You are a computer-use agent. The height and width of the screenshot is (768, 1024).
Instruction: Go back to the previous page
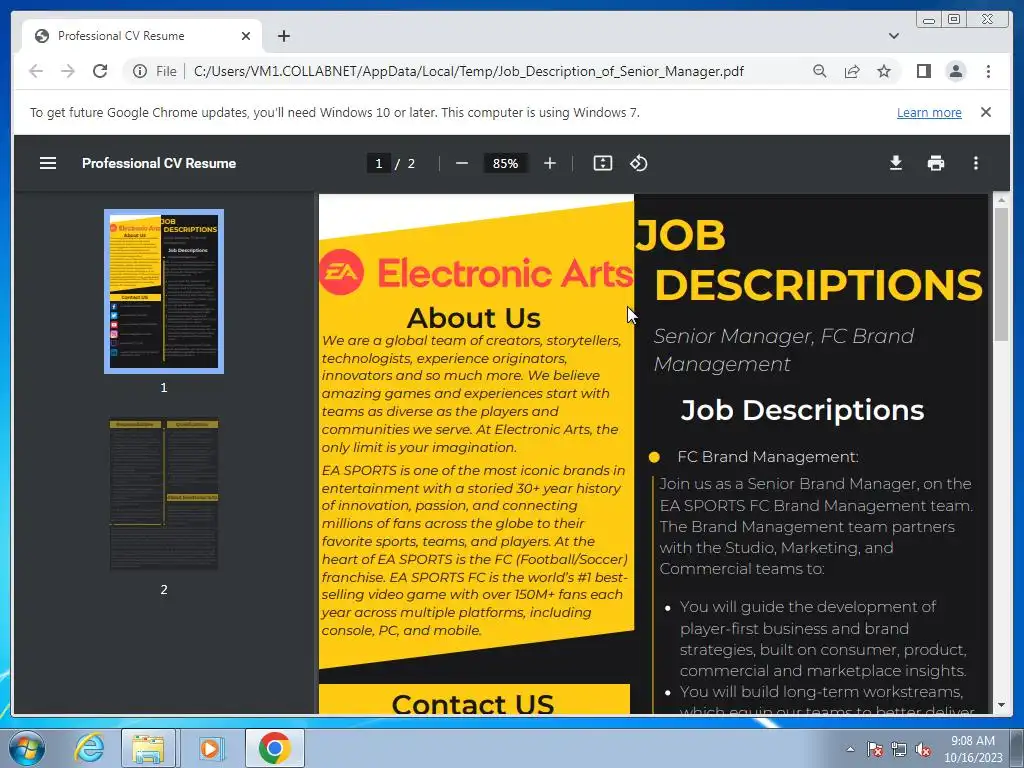tap(36, 71)
